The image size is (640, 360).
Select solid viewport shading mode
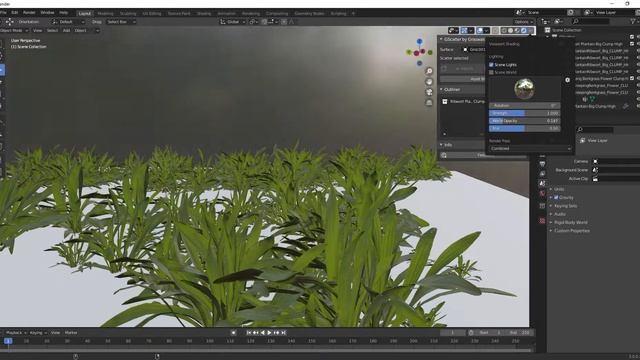click(x=510, y=30)
